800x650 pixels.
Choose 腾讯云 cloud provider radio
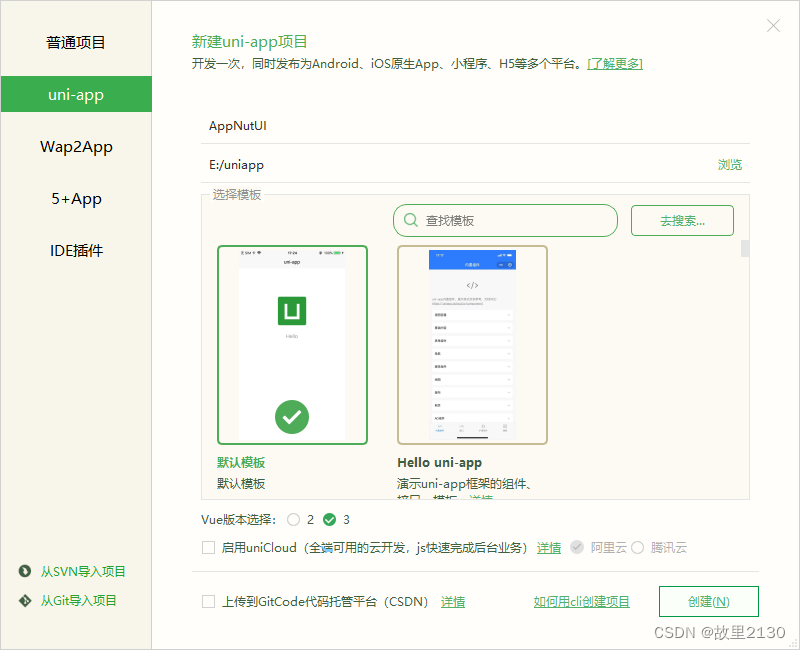pyautogui.click(x=637, y=547)
